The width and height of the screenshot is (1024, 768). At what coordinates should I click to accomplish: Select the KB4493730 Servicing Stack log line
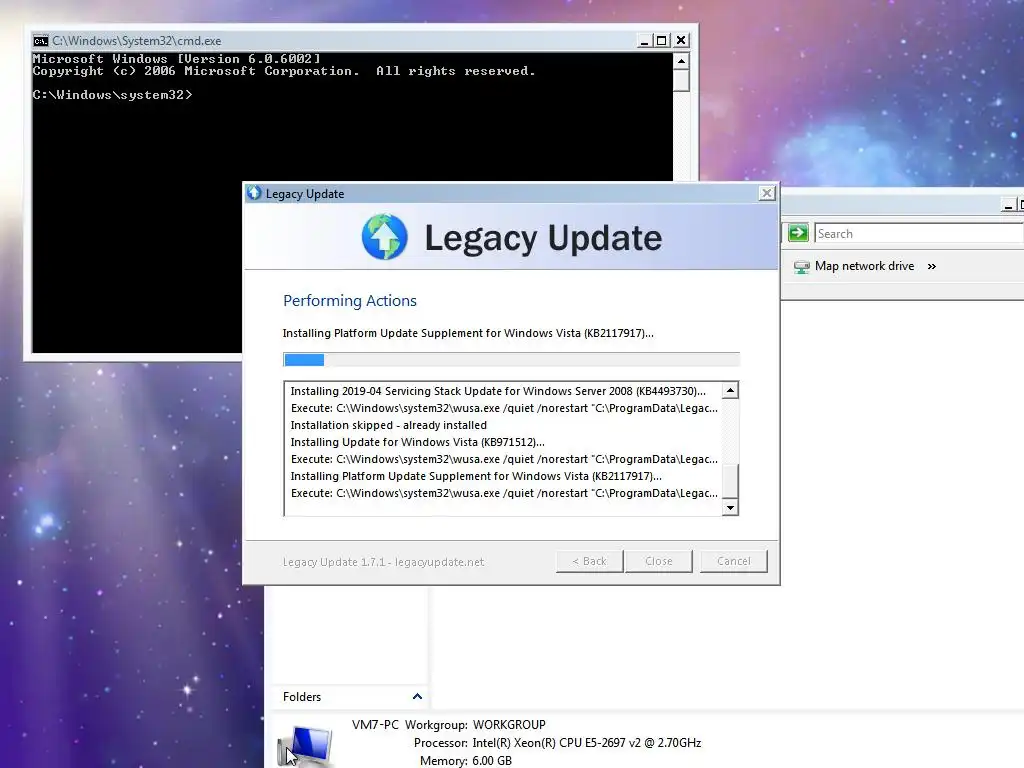click(x=498, y=391)
